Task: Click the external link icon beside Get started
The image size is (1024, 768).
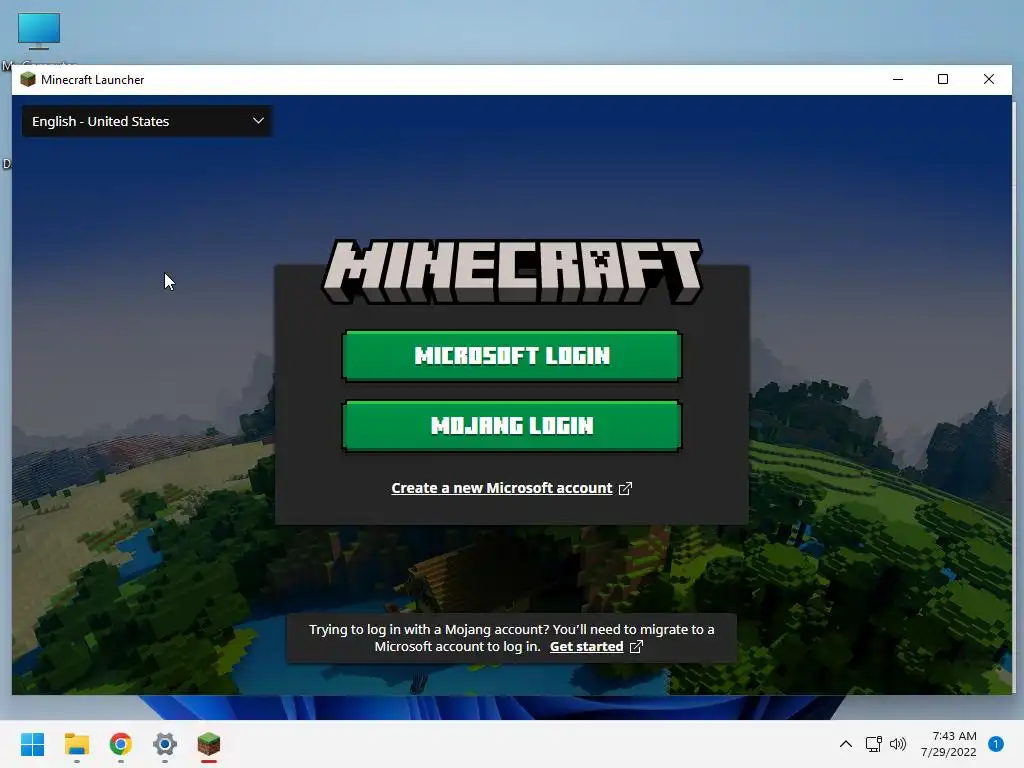Action: point(636,647)
